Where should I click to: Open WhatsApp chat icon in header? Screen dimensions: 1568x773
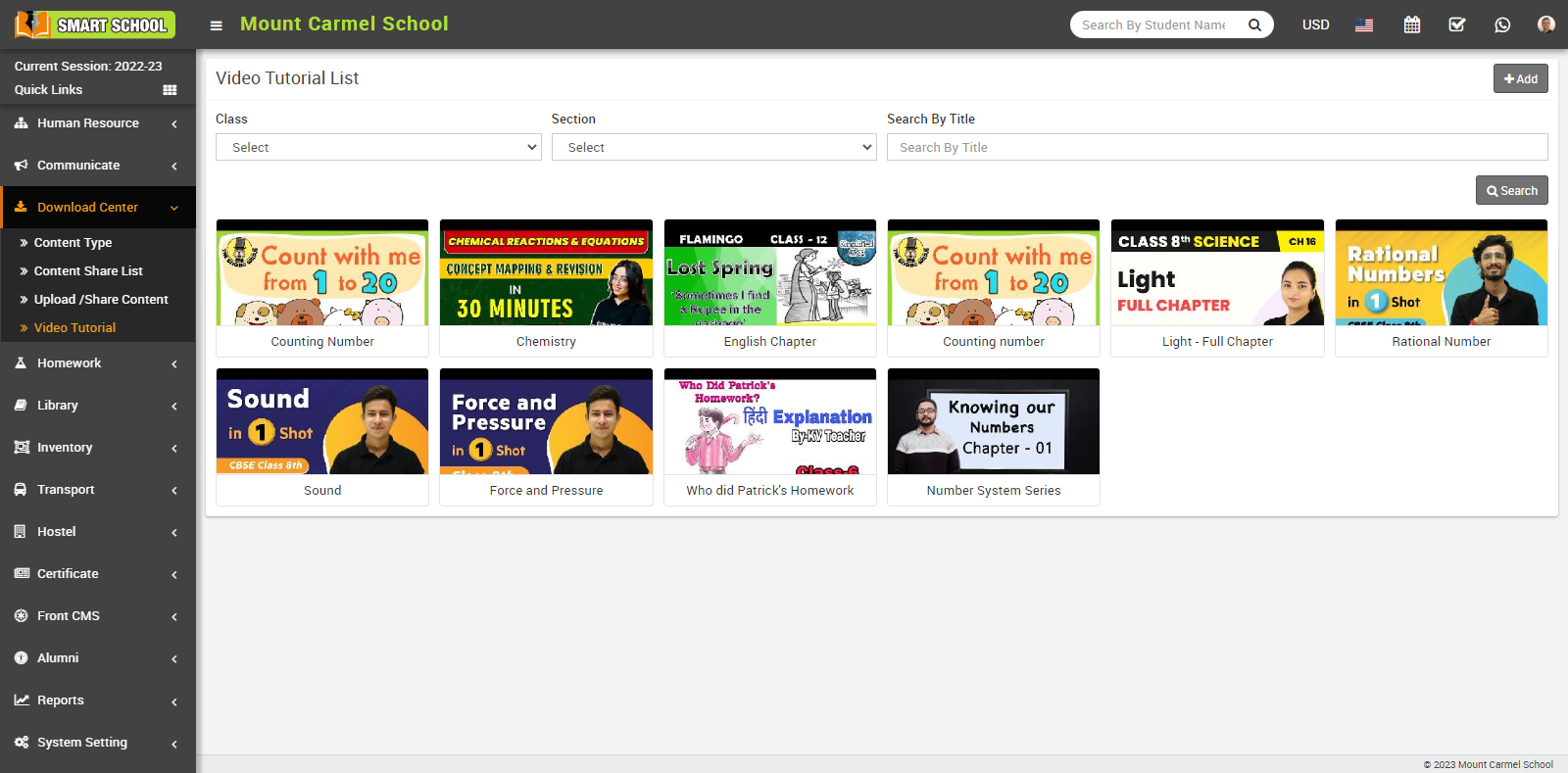(1502, 24)
